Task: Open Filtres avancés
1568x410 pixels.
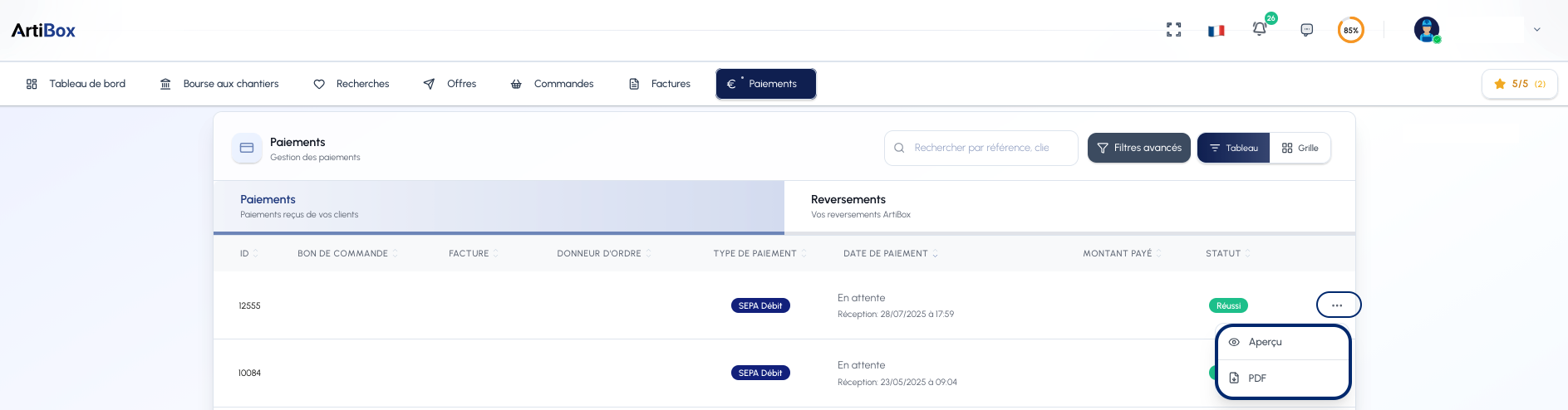Action: pos(1139,148)
